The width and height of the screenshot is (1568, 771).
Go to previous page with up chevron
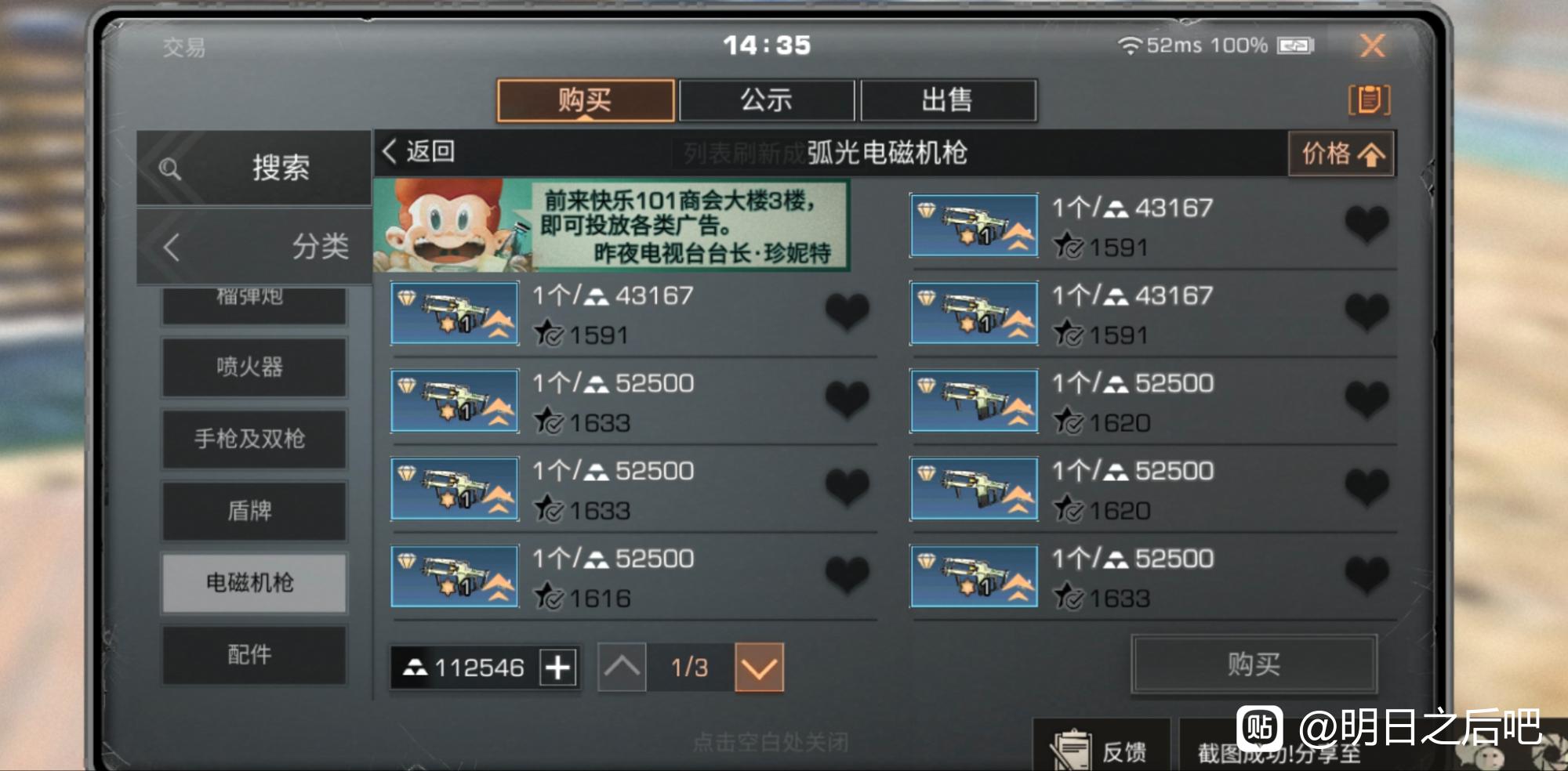coord(622,668)
